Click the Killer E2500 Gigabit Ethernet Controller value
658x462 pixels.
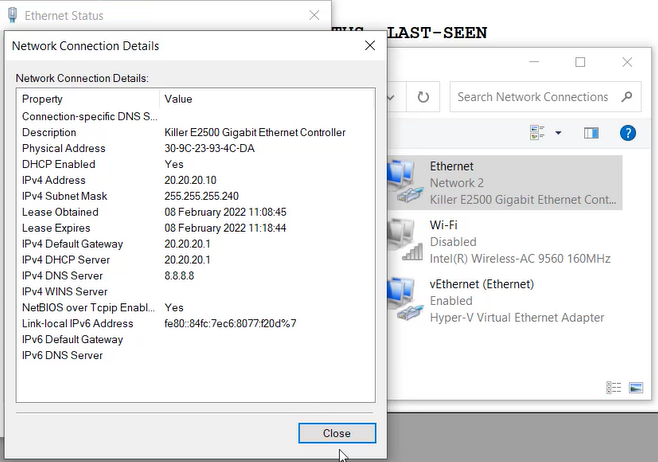pos(255,132)
